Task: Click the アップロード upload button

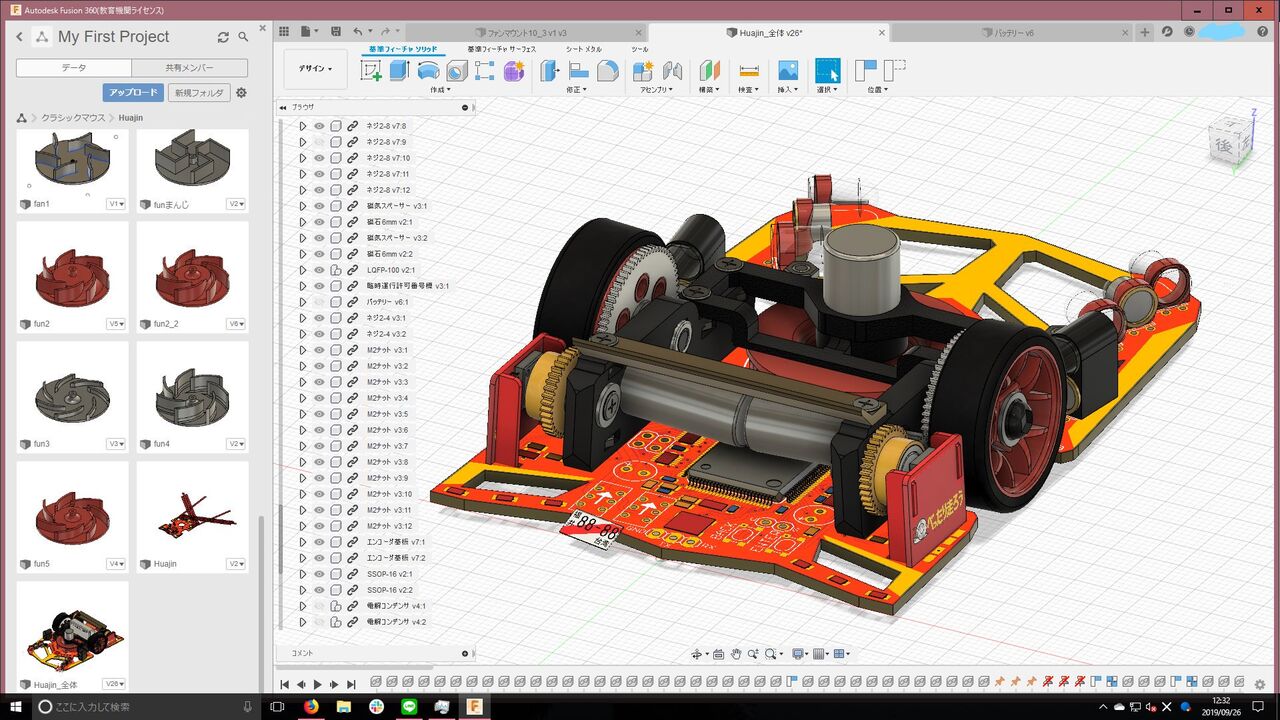Action: [133, 93]
